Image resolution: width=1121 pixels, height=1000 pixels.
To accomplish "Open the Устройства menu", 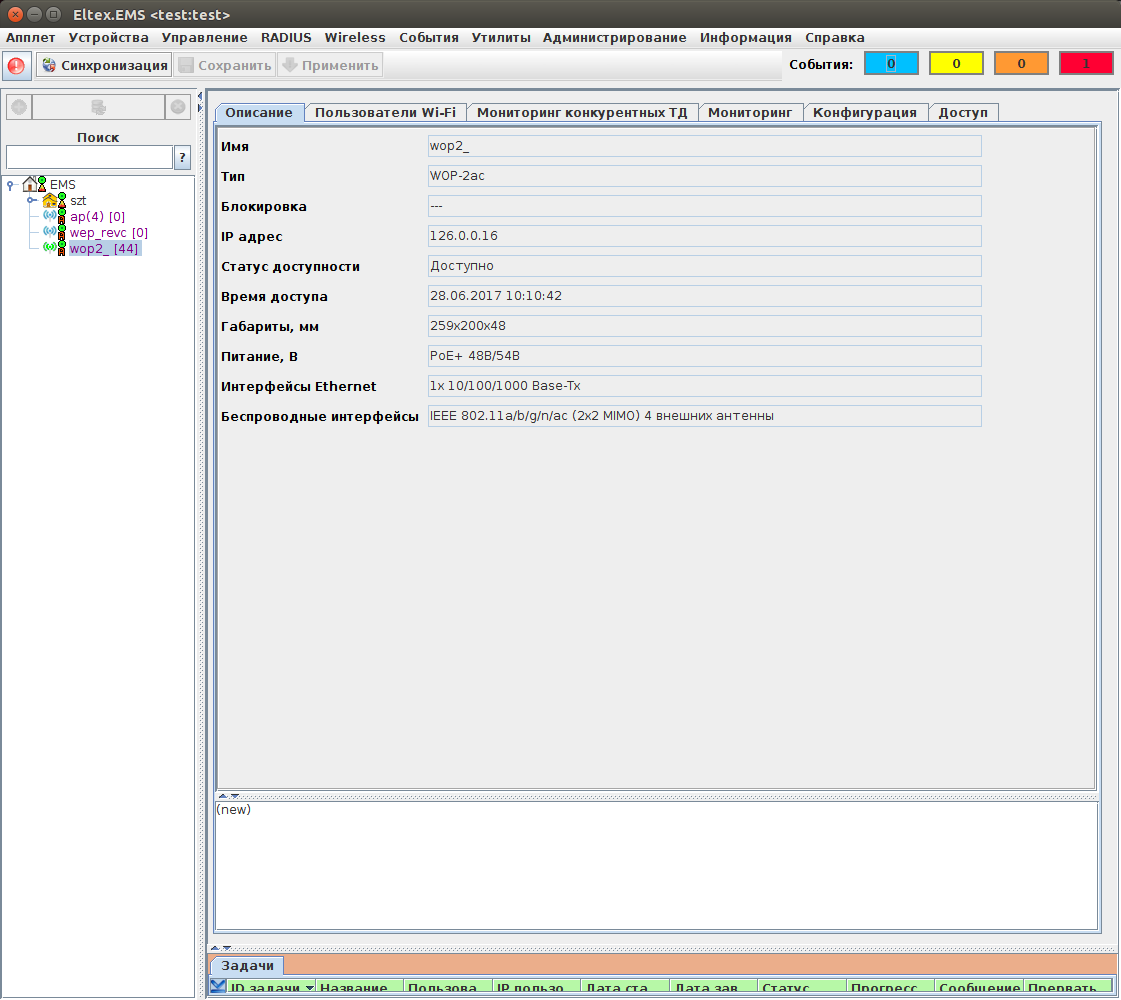I will coord(109,37).
